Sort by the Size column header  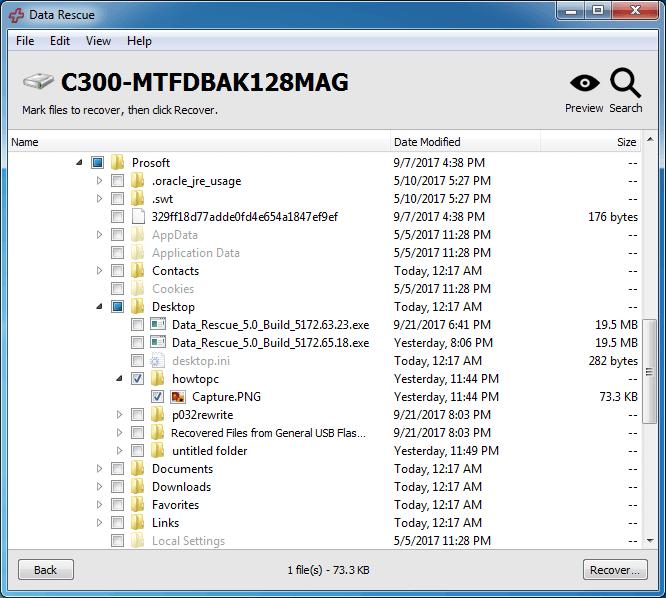(x=591, y=142)
